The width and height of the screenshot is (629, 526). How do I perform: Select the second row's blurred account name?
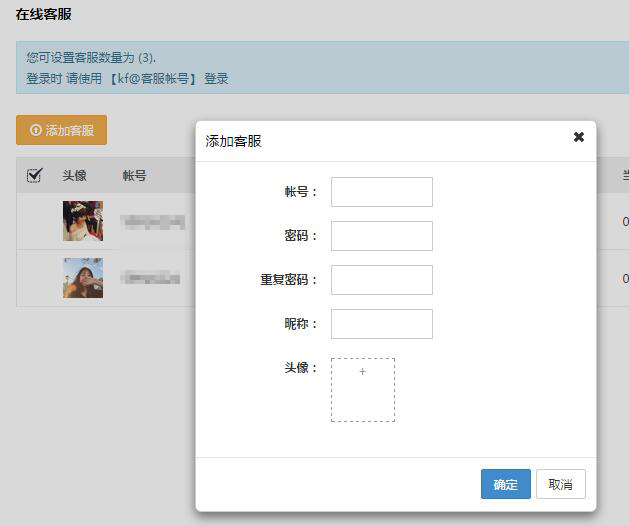click(150, 278)
